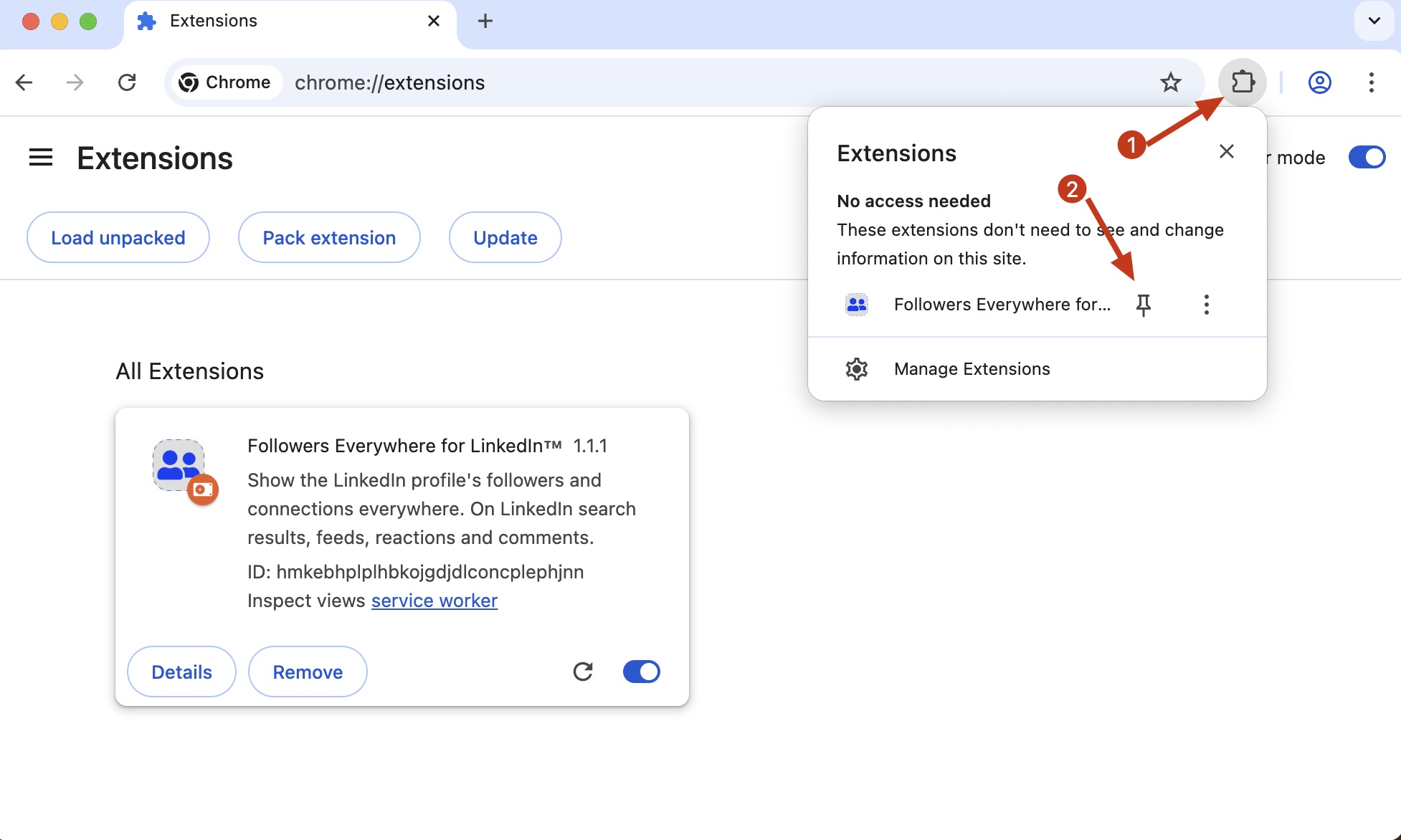
Task: Open the Extensions puzzle icon in toolbar
Action: point(1243,82)
